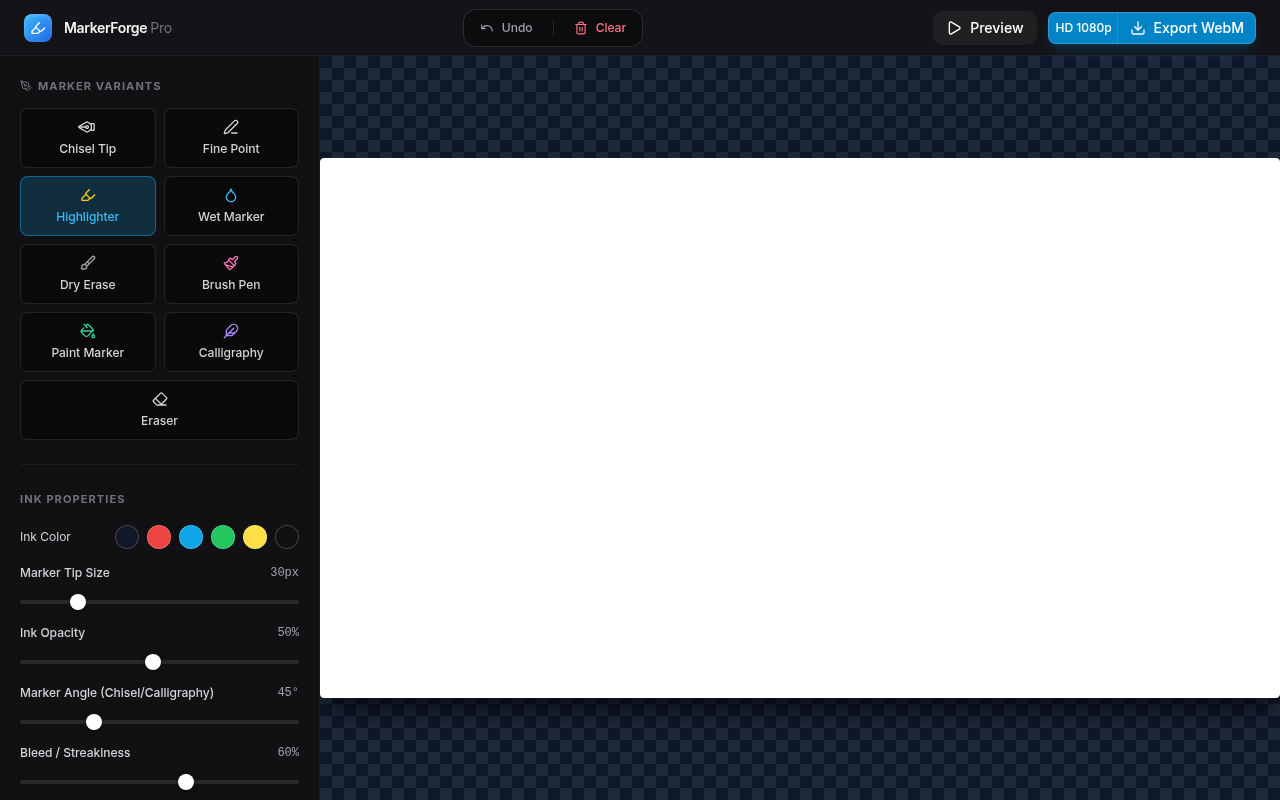
Task: Click the 50% opacity value
Action: pos(288,632)
